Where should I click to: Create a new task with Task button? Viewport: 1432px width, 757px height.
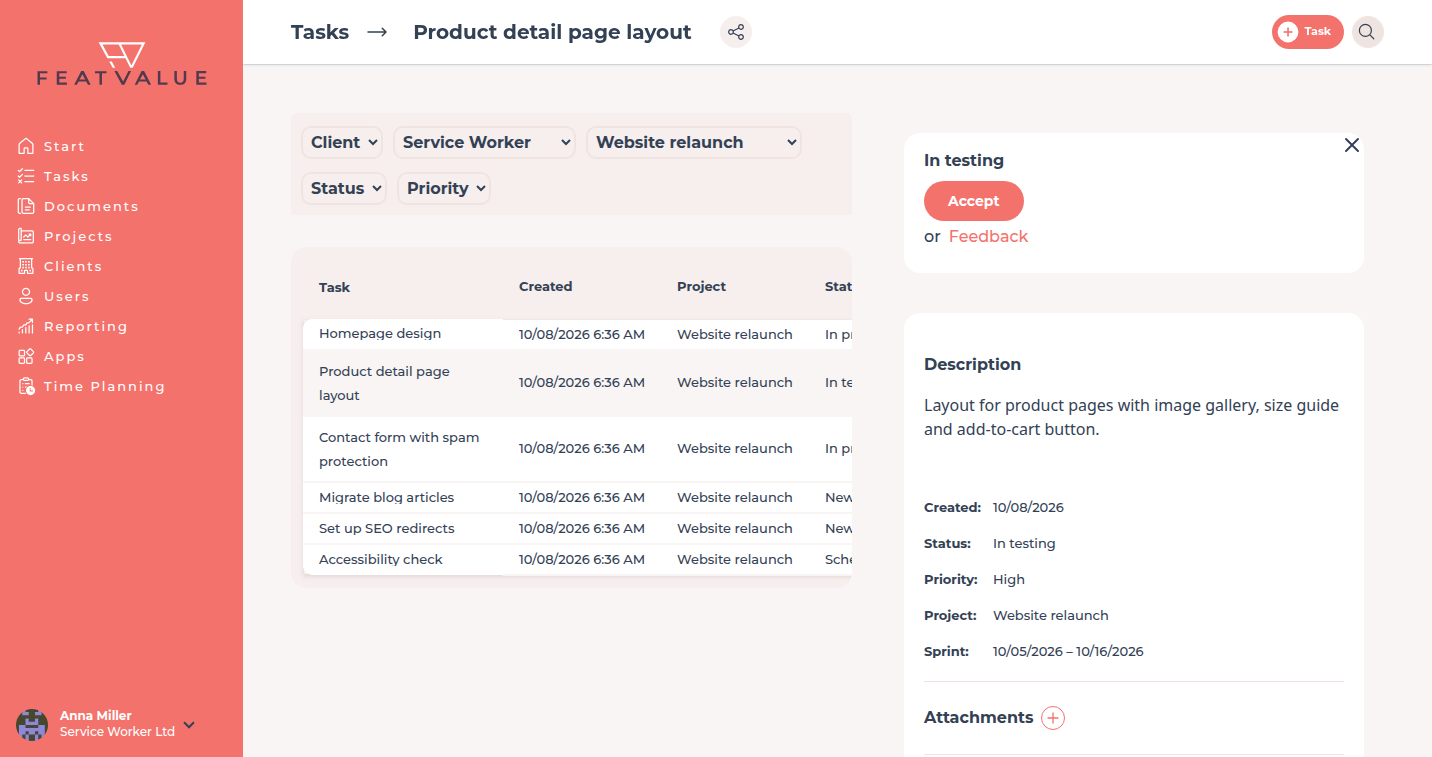[x=1307, y=32]
